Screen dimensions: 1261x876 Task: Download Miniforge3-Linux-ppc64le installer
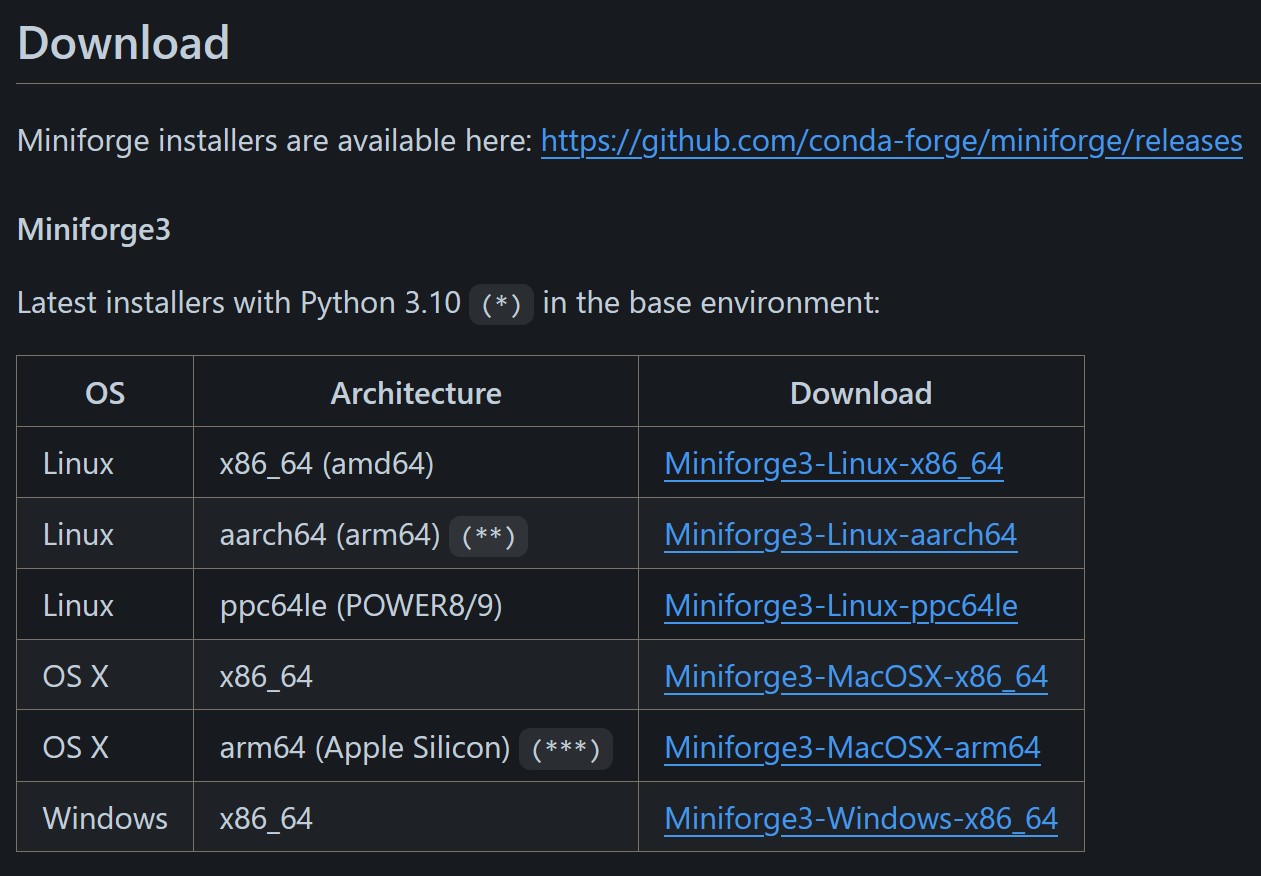coord(841,606)
